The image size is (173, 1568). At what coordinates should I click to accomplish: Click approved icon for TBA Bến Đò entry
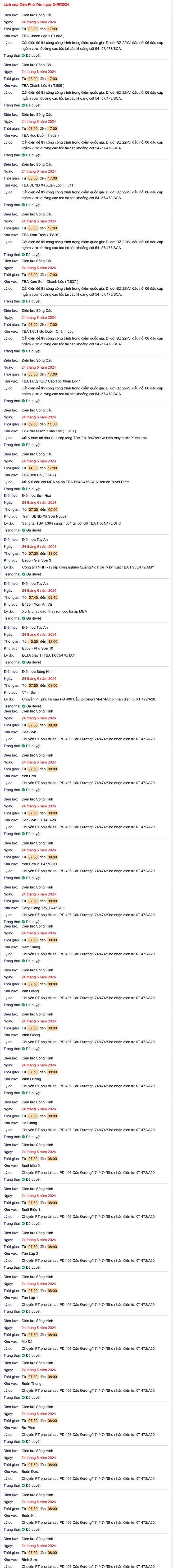pos(24,489)
